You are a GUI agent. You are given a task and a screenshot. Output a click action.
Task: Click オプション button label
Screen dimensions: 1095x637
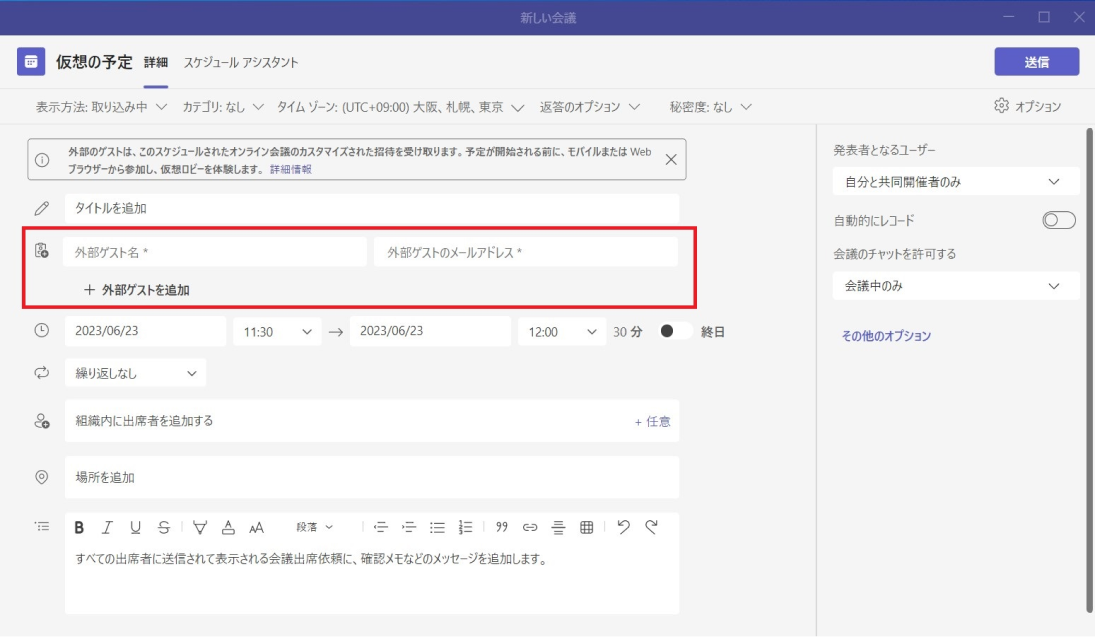(x=1038, y=106)
